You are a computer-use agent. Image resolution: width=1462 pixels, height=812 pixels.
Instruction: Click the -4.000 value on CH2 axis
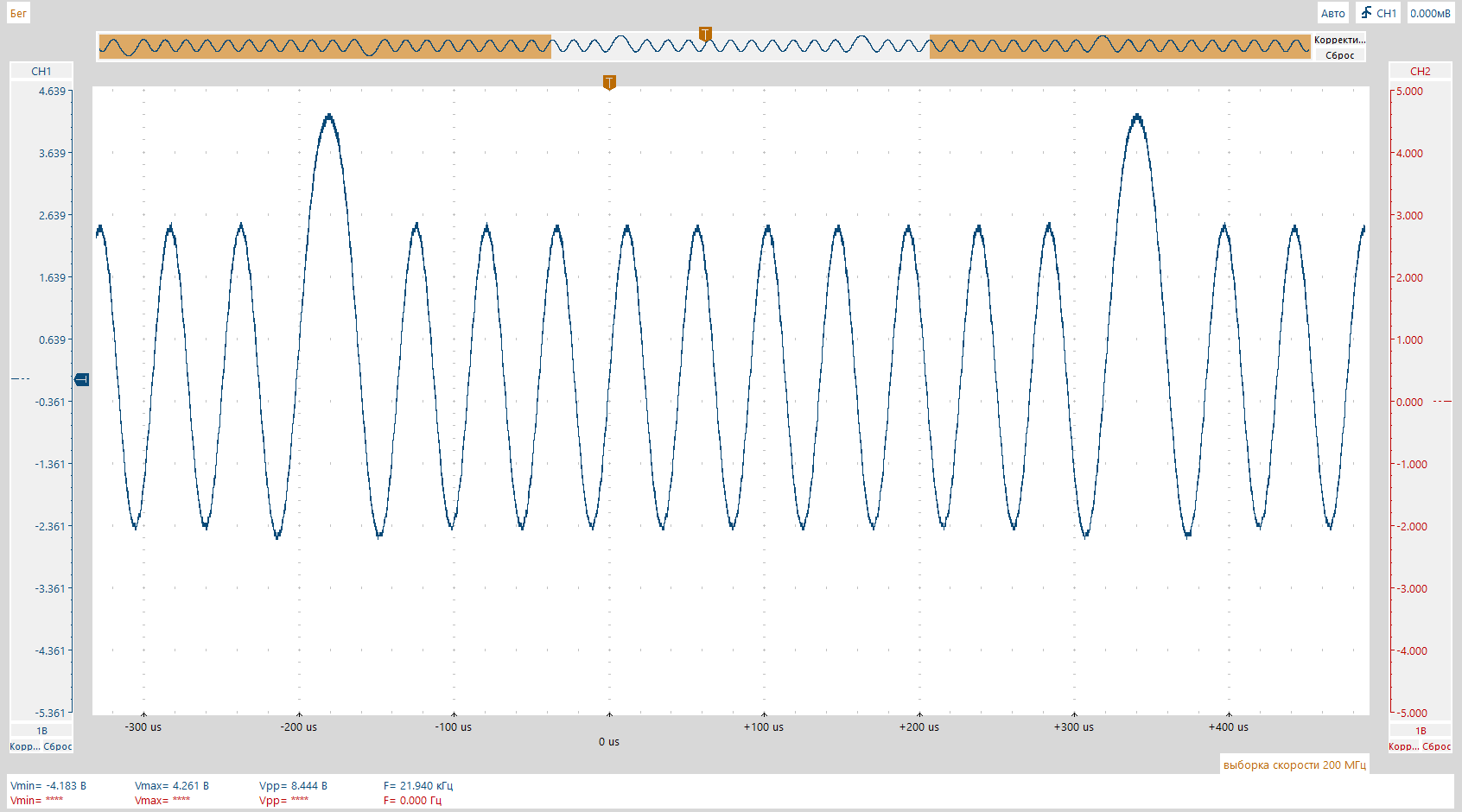1412,650
